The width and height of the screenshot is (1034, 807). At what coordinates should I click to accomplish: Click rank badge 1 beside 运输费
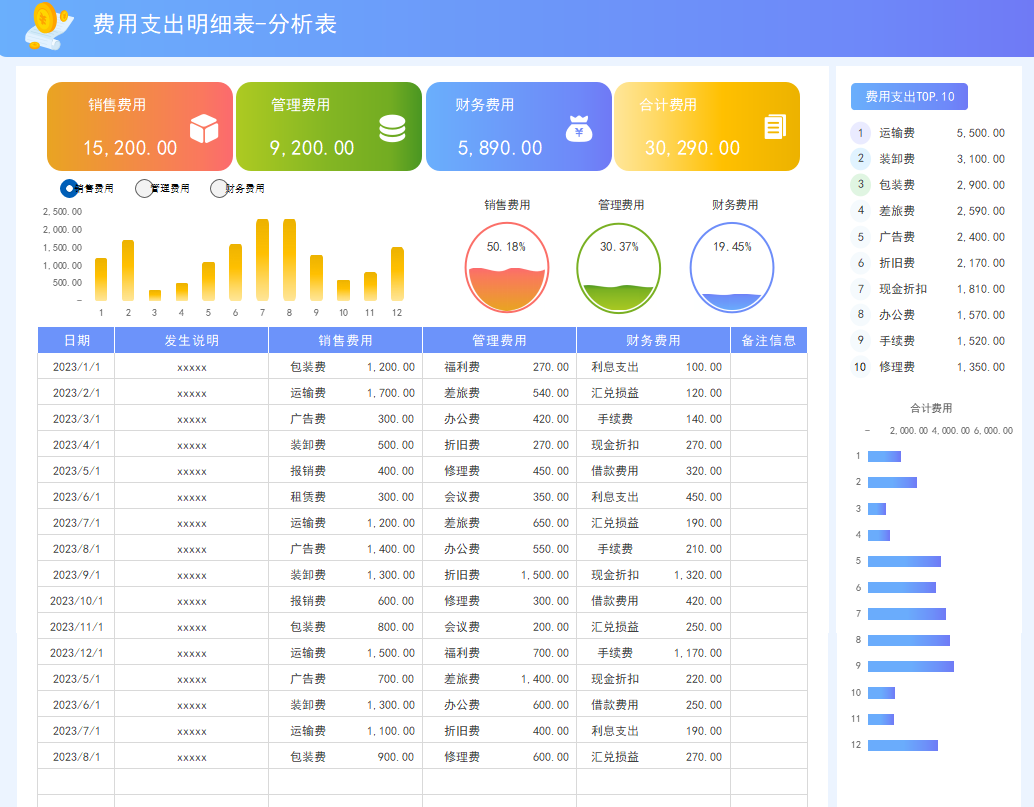click(x=860, y=132)
